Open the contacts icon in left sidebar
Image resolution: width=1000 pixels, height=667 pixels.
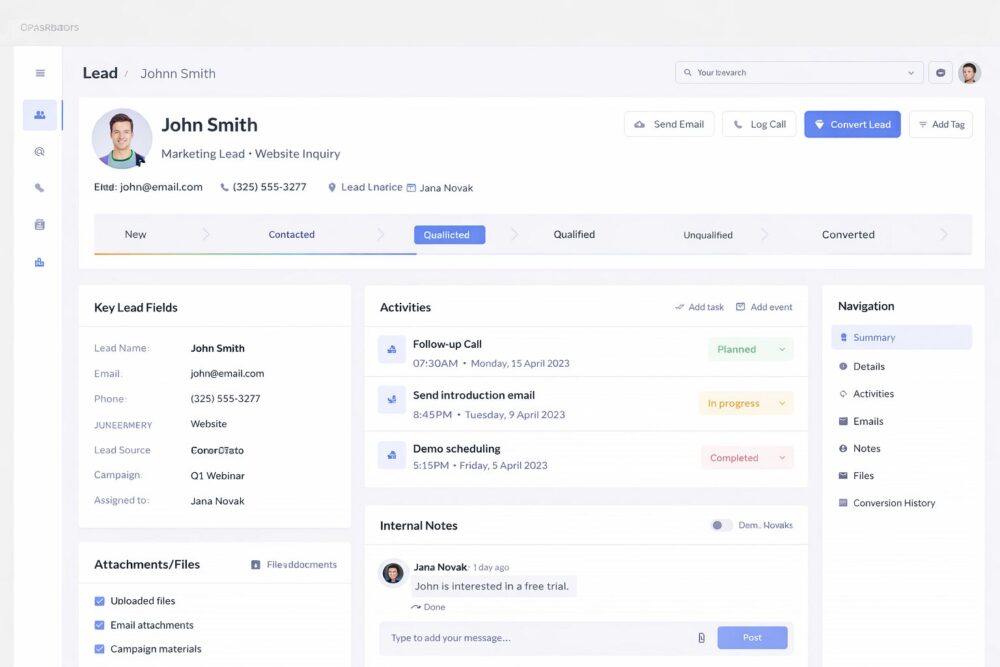40,115
